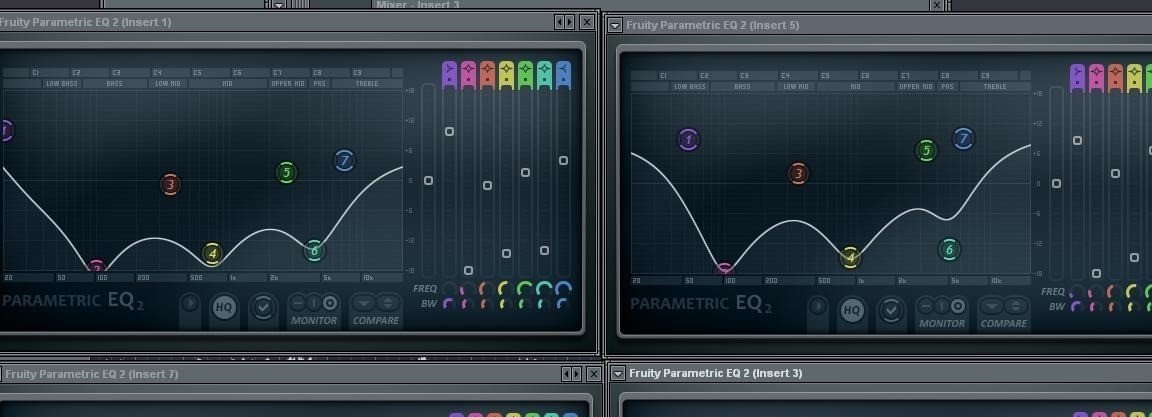Click Compare store-down arrow in Insert 1 EQ
1152x417 pixels.
coord(365,302)
